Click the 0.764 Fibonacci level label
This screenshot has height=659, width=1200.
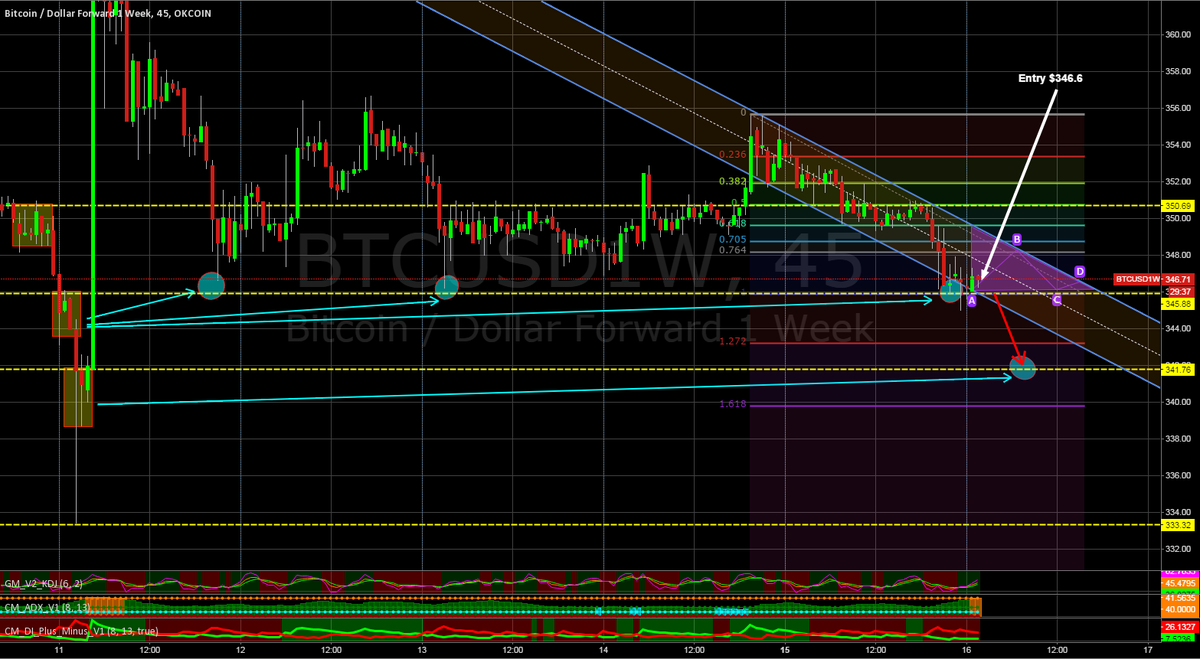click(x=734, y=250)
